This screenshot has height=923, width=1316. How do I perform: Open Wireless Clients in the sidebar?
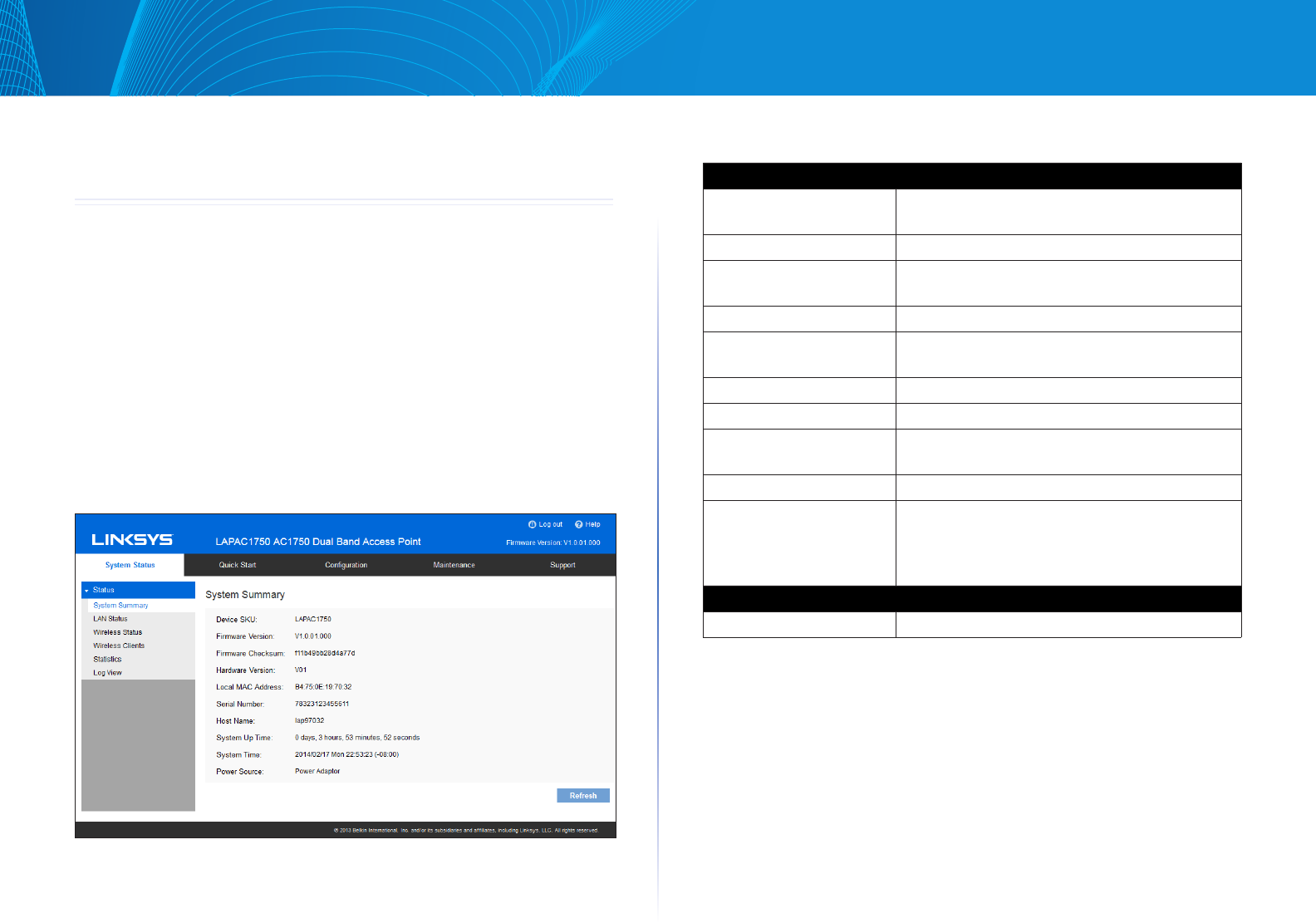coord(119,646)
